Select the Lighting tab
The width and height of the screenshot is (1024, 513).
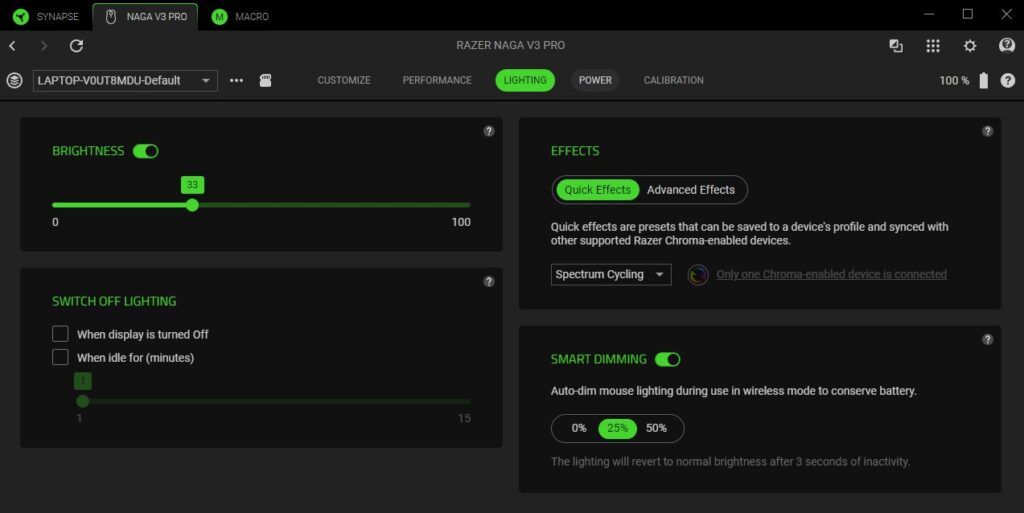[x=525, y=80]
